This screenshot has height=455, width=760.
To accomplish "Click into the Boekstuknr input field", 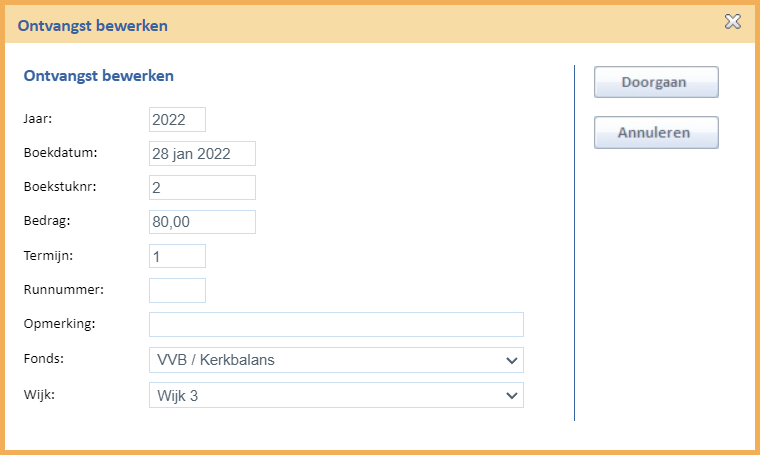I will coord(202,188).
